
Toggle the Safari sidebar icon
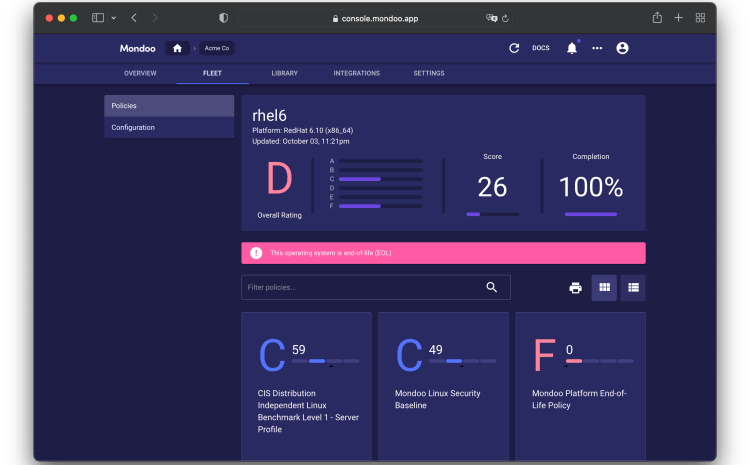coord(98,18)
